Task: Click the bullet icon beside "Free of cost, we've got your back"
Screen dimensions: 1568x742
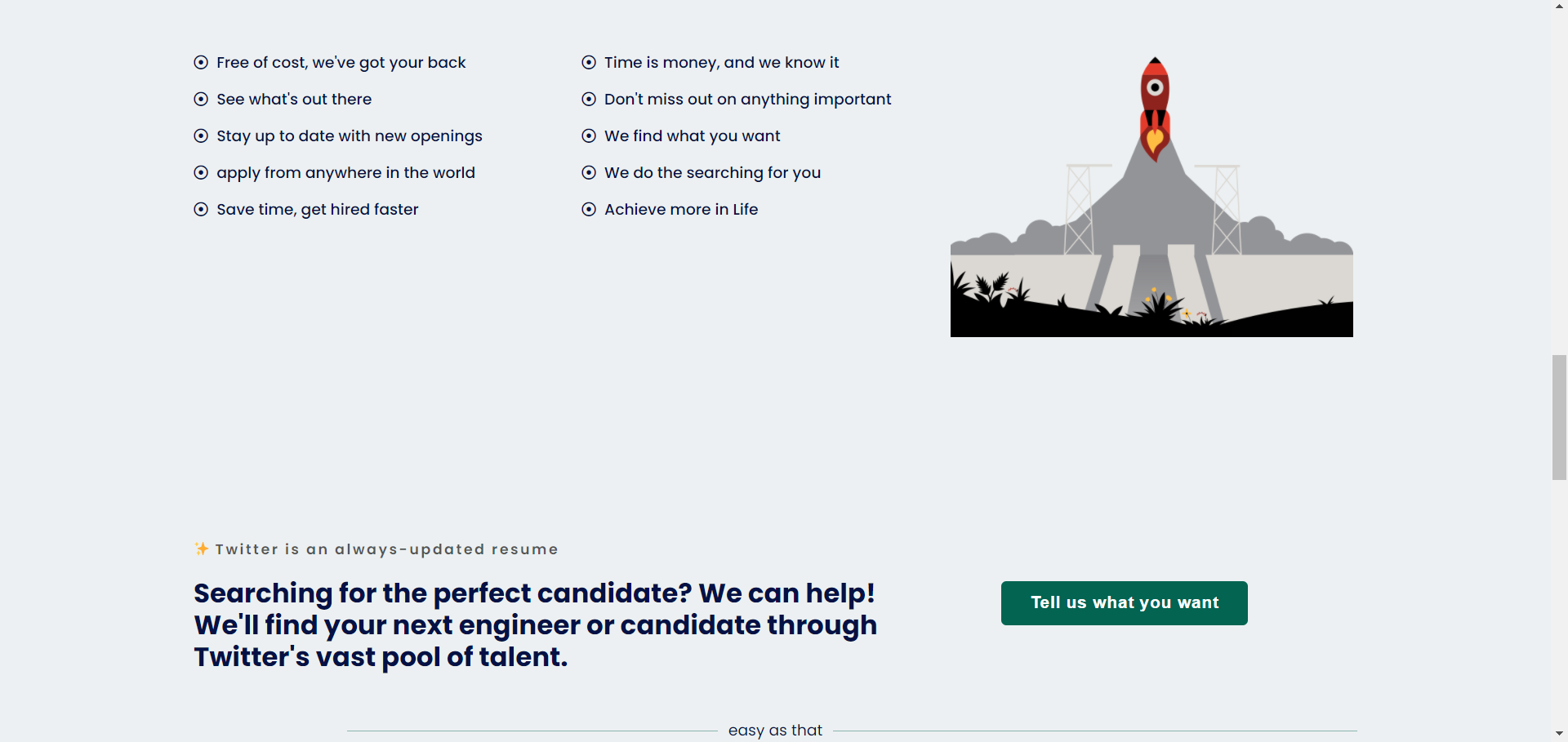Action: 201,63
